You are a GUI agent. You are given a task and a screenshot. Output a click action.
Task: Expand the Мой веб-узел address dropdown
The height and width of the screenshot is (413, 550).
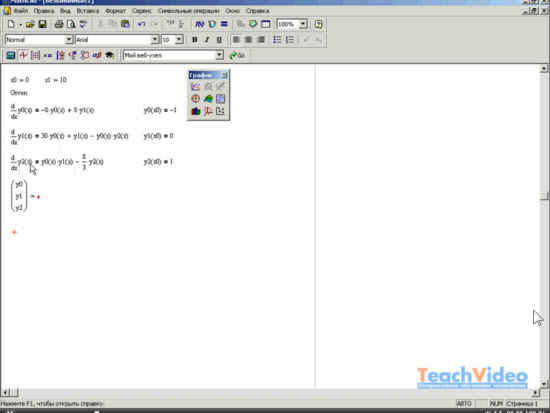219,55
